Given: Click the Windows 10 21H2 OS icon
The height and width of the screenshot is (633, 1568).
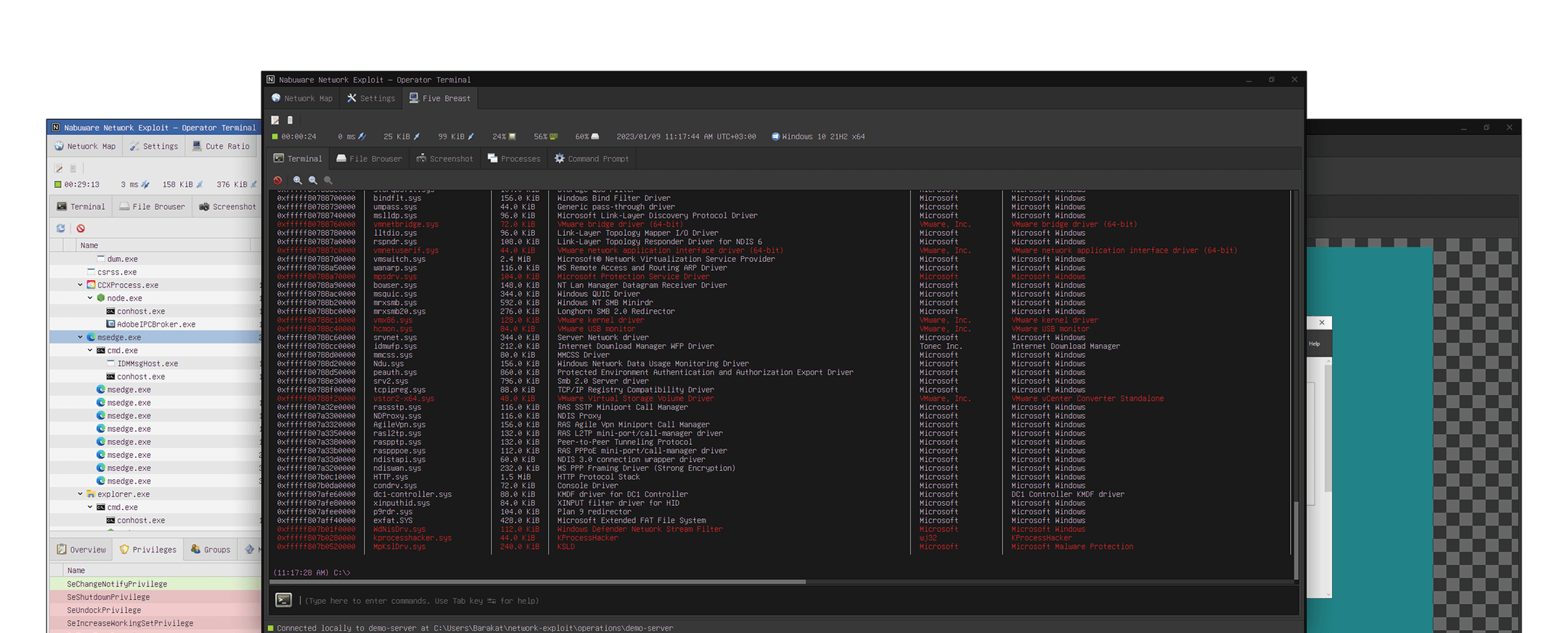Looking at the screenshot, I should pyautogui.click(x=775, y=136).
